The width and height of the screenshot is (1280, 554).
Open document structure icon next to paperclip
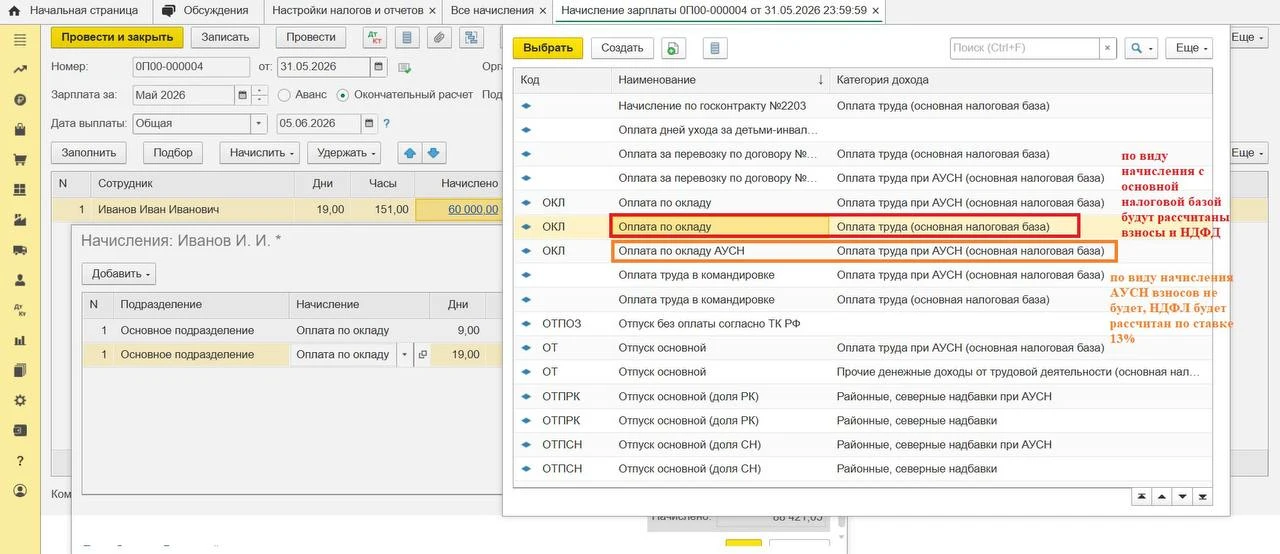pos(471,38)
